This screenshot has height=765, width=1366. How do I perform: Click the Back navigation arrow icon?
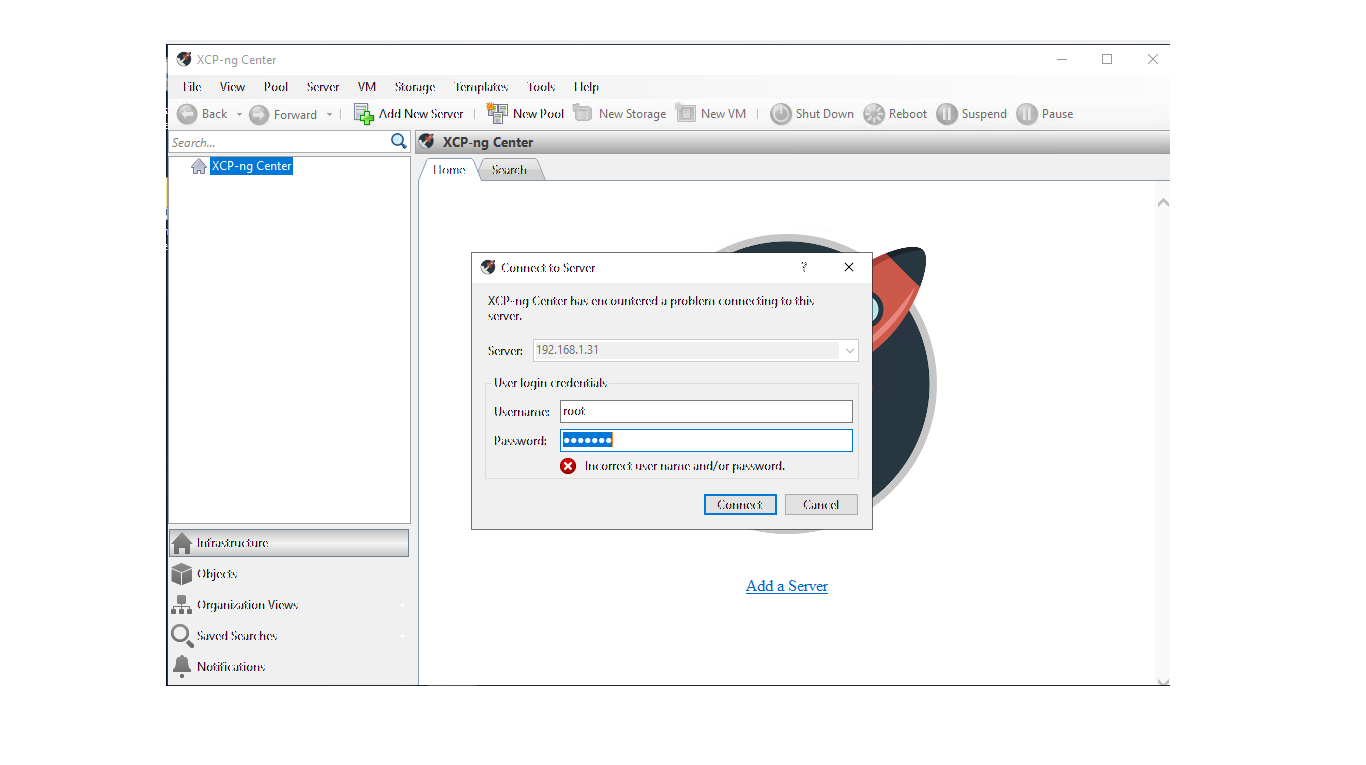pos(187,114)
